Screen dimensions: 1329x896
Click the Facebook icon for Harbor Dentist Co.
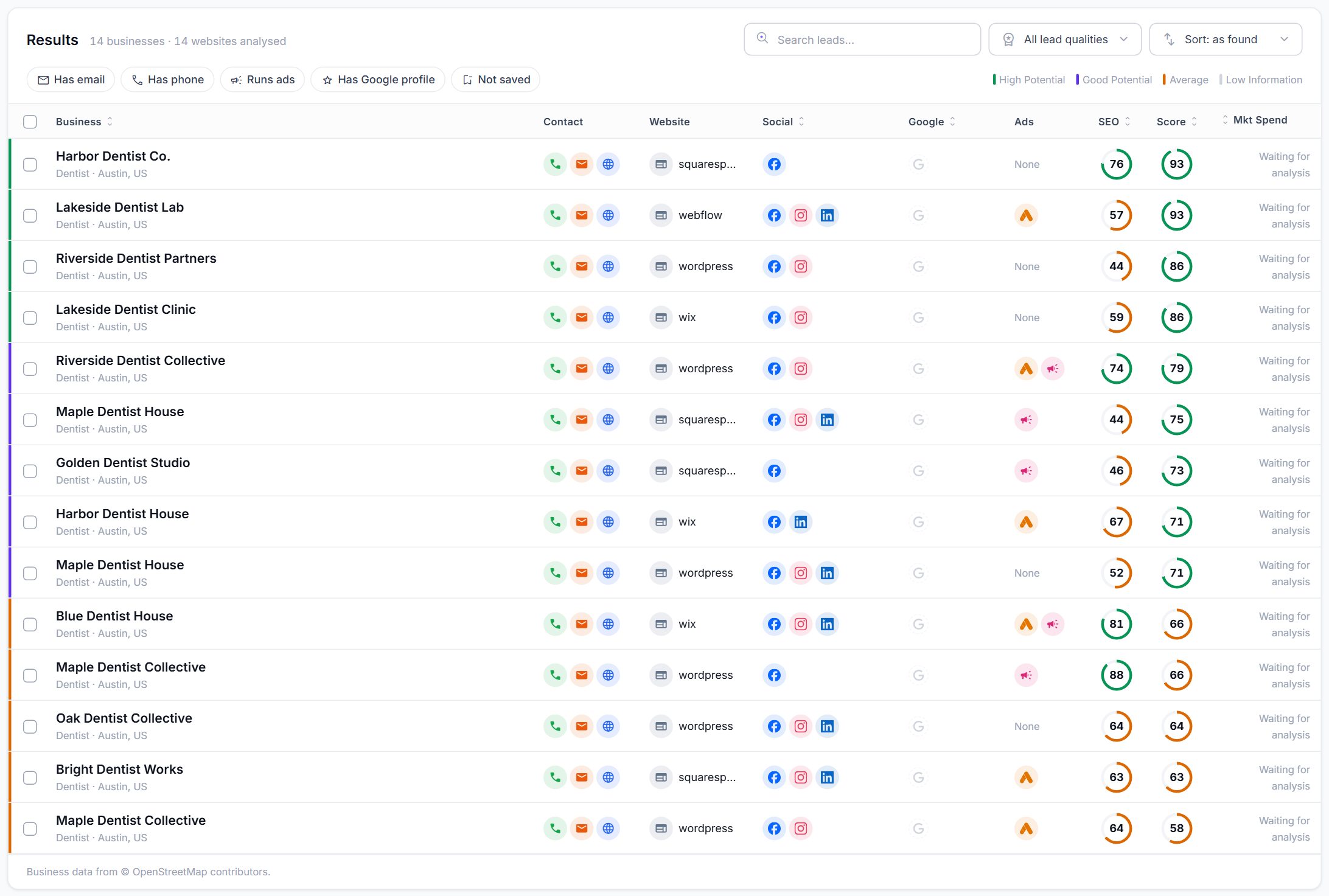pos(774,164)
